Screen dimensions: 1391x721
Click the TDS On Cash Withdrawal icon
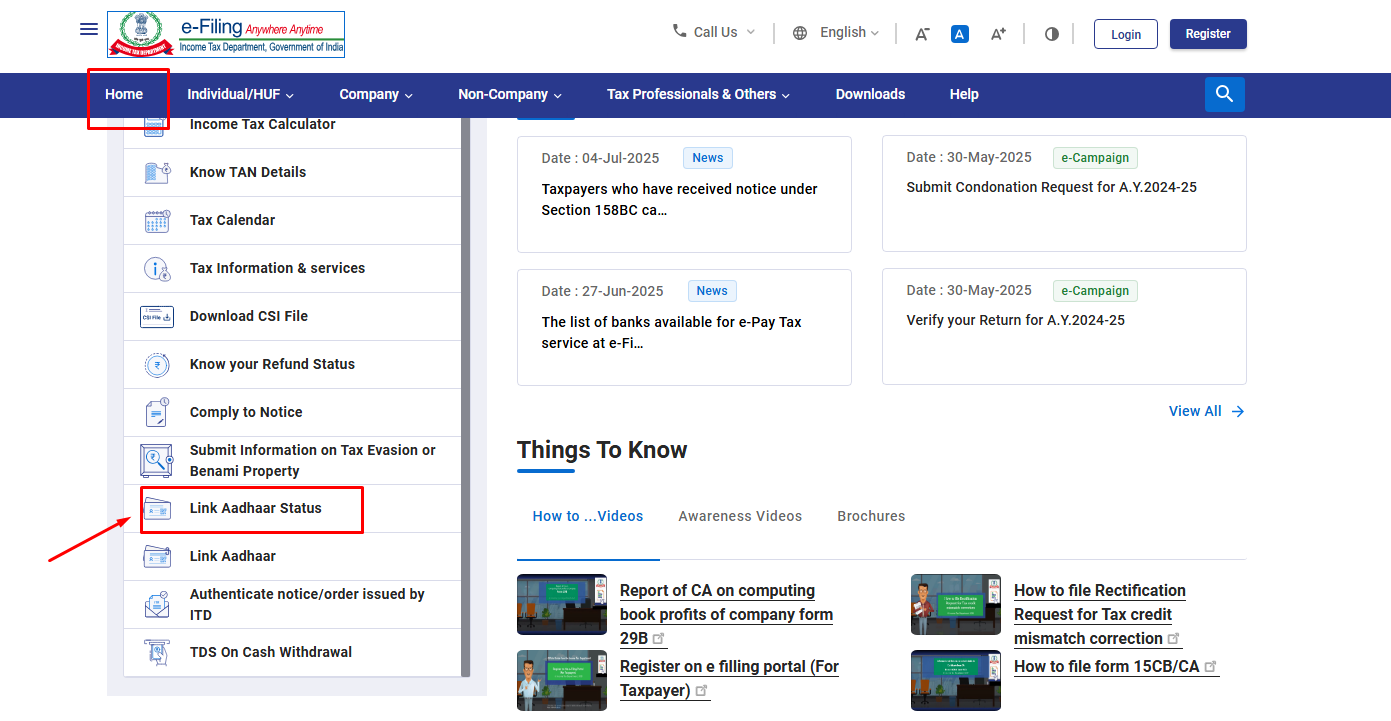pos(157,652)
